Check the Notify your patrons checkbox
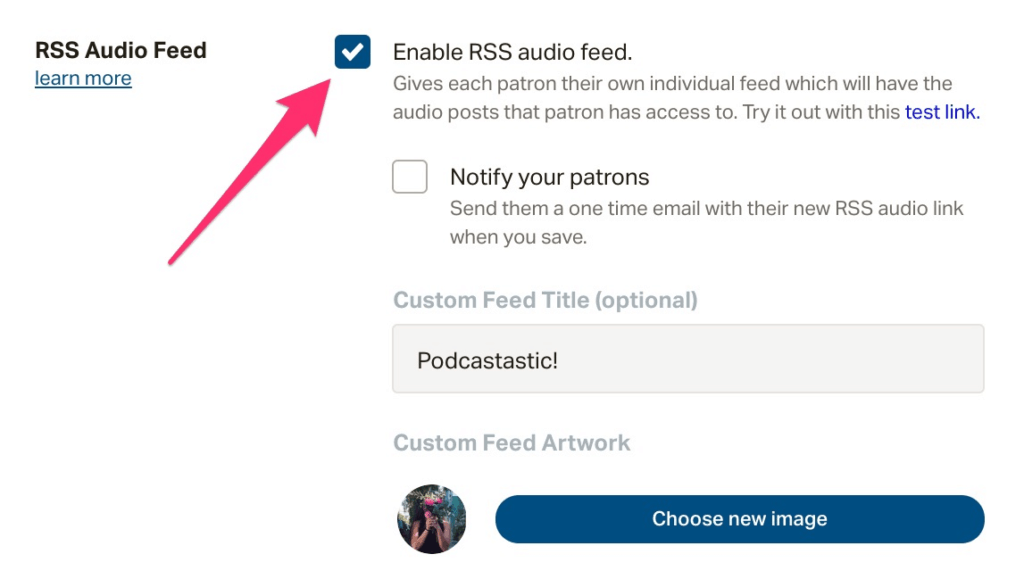 pyautogui.click(x=410, y=177)
